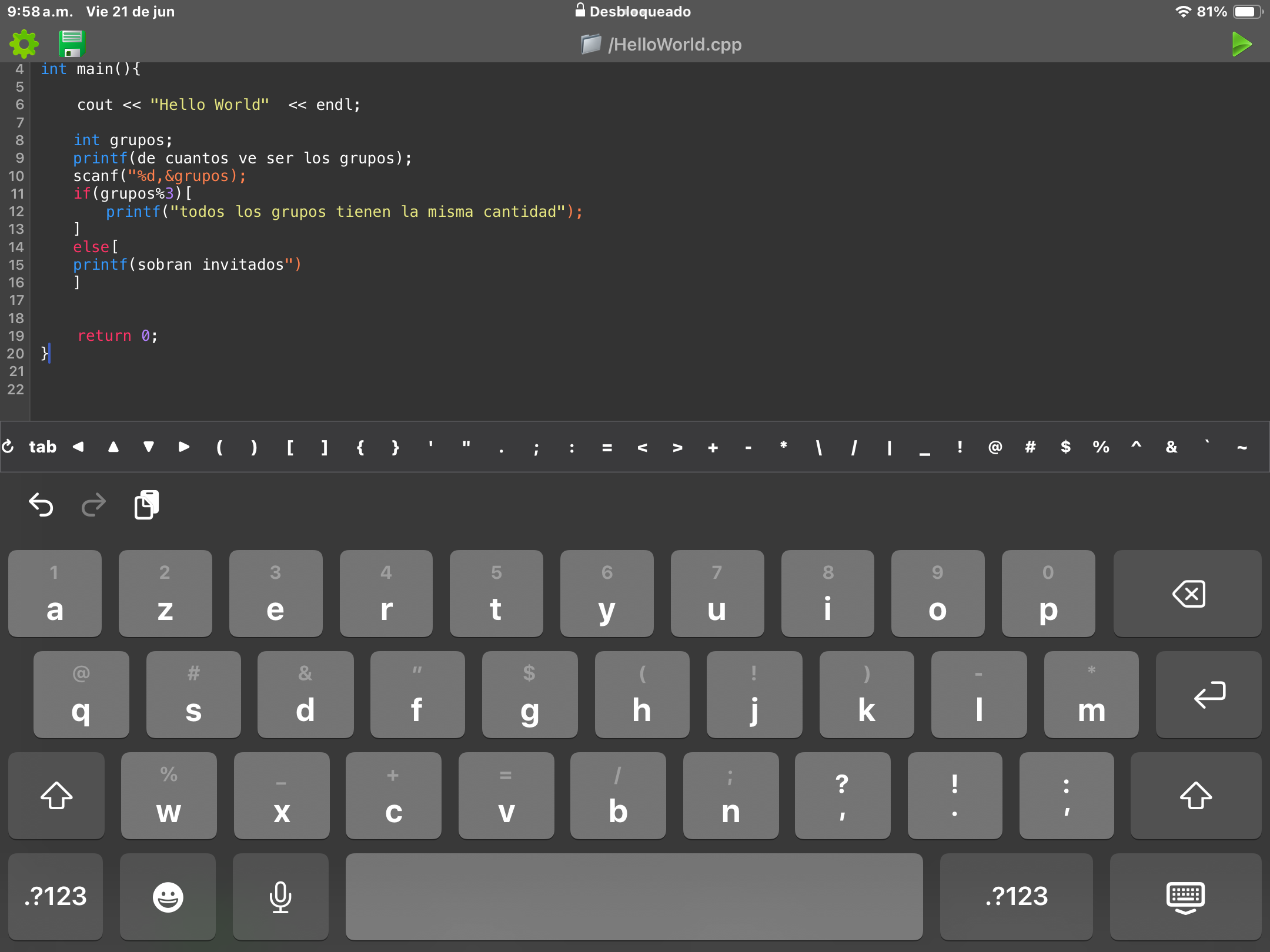Toggle the left shift key
The width and height of the screenshot is (1270, 952).
[56, 796]
